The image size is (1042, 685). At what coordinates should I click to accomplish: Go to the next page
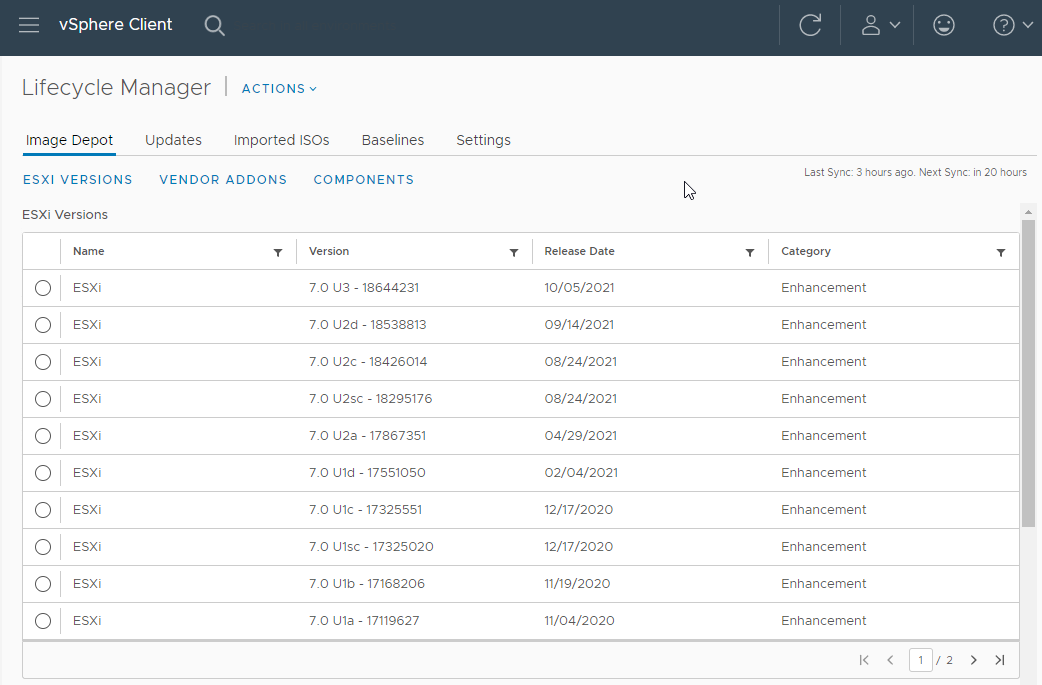click(974, 660)
